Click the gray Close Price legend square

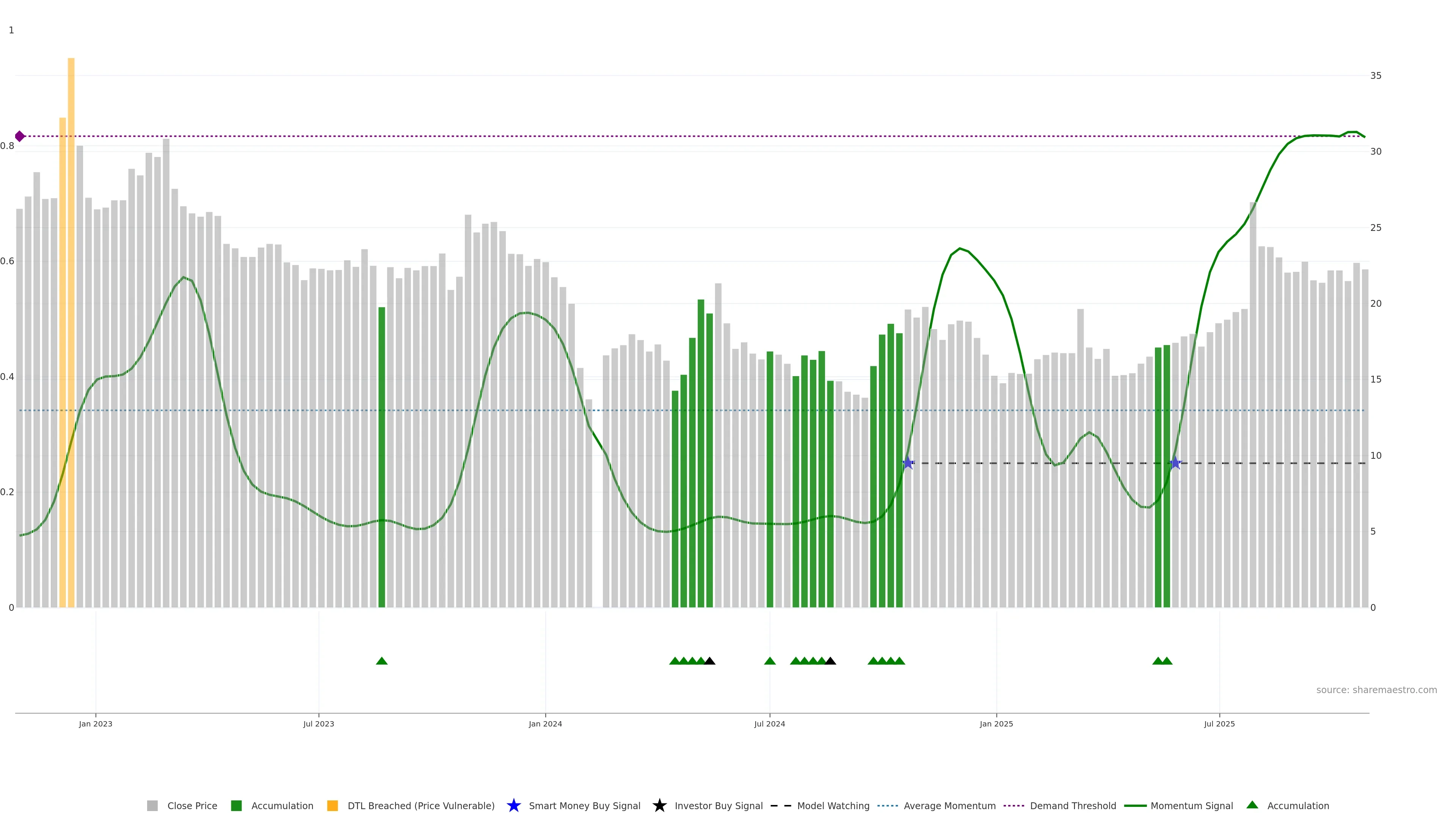(x=152, y=805)
